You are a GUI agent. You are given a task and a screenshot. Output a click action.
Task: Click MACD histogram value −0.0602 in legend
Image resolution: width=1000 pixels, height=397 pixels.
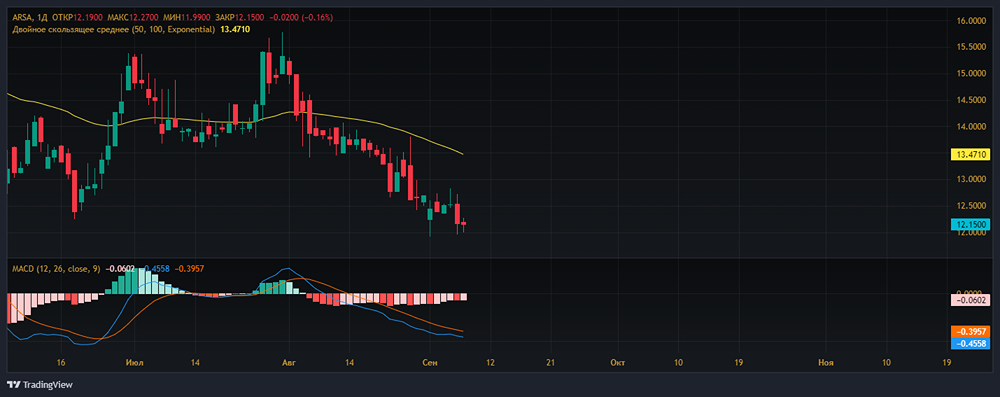click(x=119, y=269)
